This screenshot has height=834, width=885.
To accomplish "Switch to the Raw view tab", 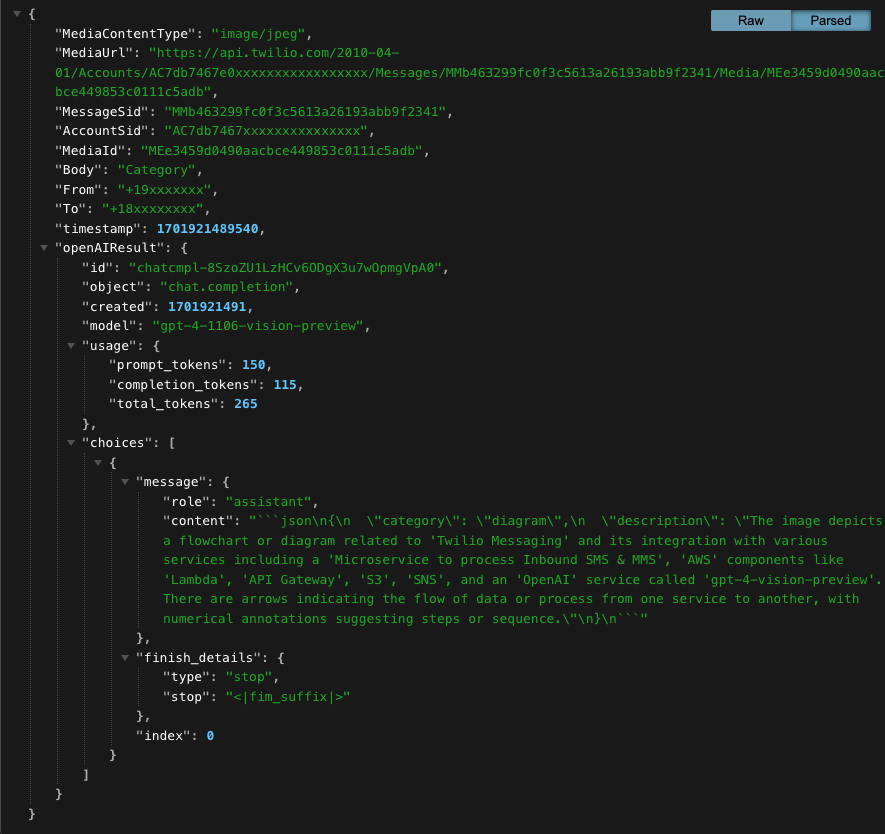I will 751,21.
